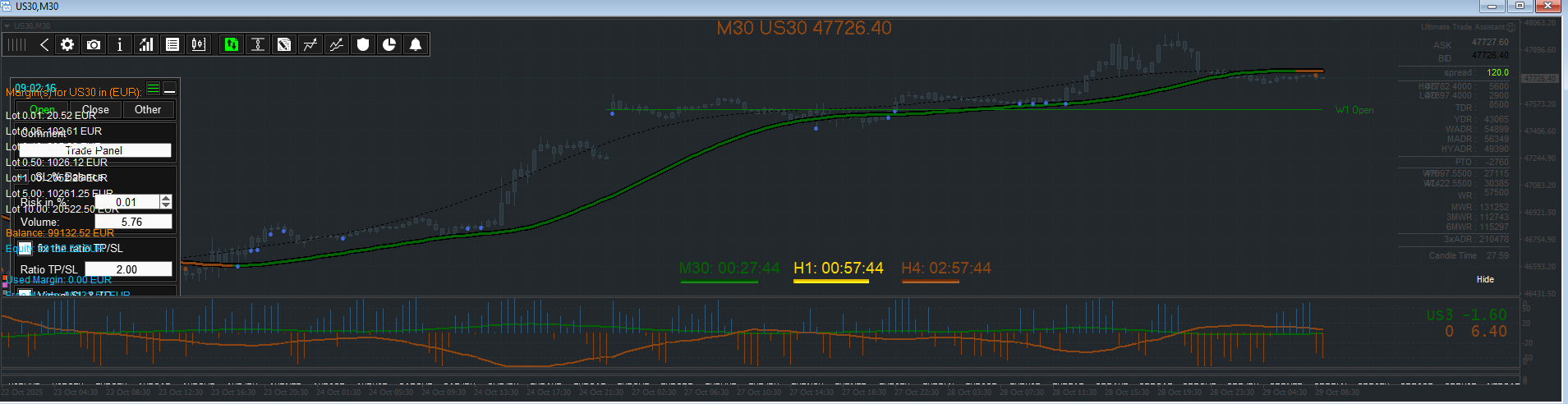Open the list view toolbar icon
This screenshot has height=404, width=1568.
pos(172,44)
